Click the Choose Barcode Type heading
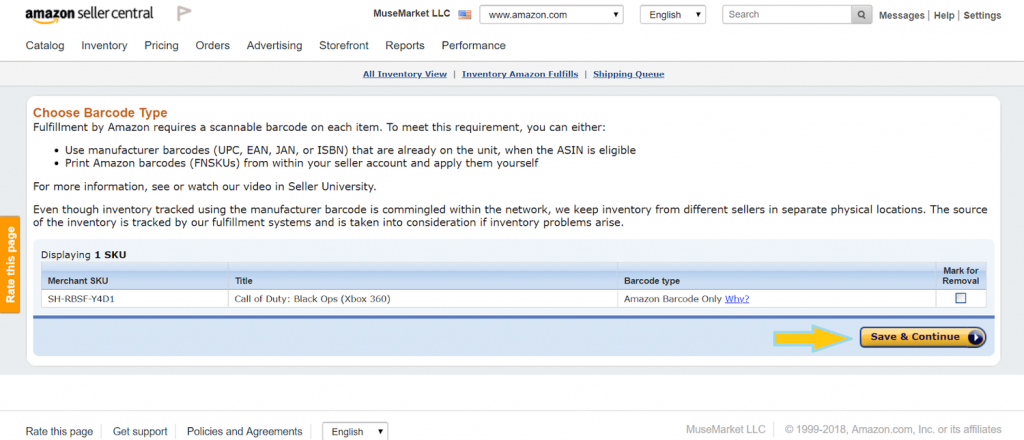Image resolution: width=1024 pixels, height=440 pixels. (100, 113)
